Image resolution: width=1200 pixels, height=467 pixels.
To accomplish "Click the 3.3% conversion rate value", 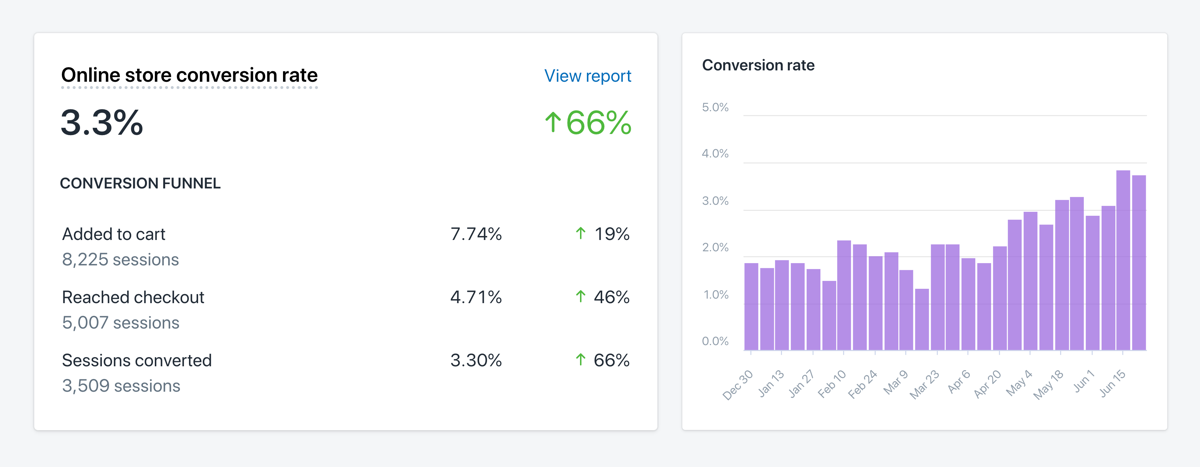I will point(102,123).
